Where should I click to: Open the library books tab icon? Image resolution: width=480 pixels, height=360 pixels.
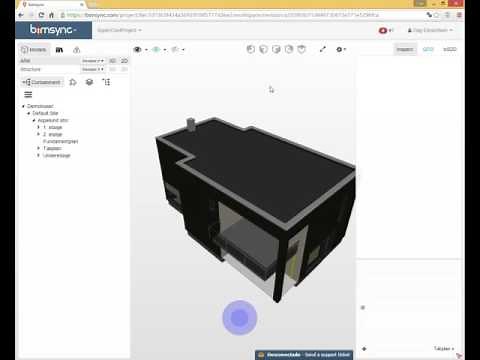pyautogui.click(x=59, y=50)
